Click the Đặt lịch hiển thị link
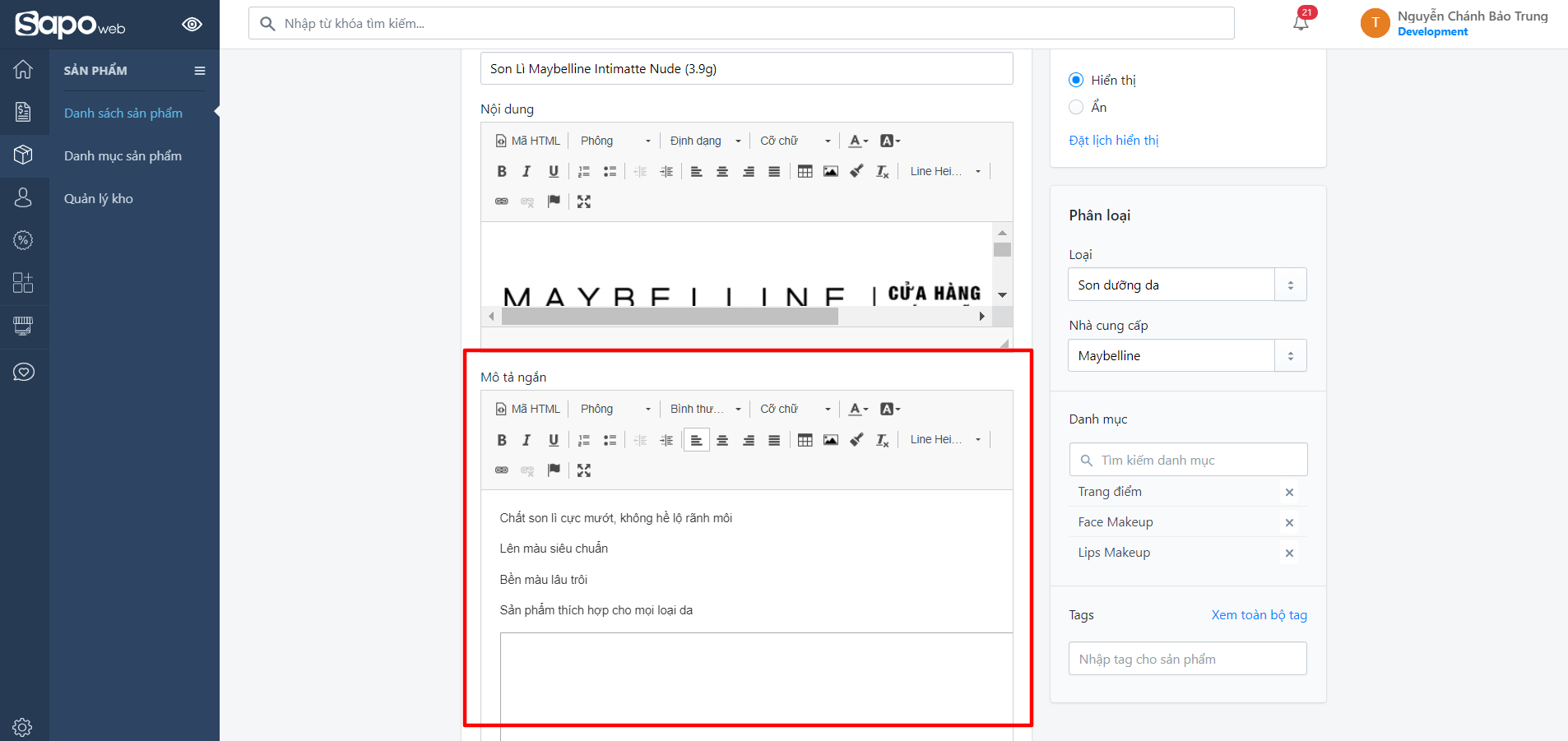This screenshot has height=741, width=1568. click(1114, 140)
